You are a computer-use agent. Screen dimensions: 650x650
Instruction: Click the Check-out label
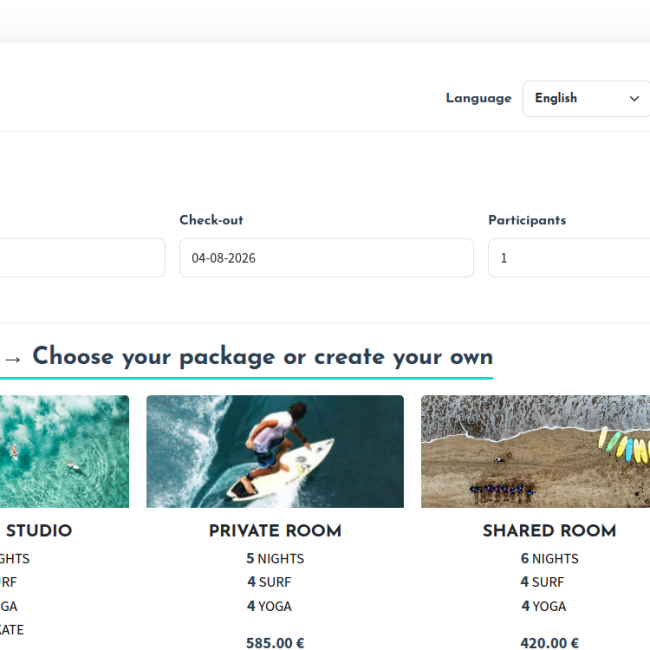(211, 220)
